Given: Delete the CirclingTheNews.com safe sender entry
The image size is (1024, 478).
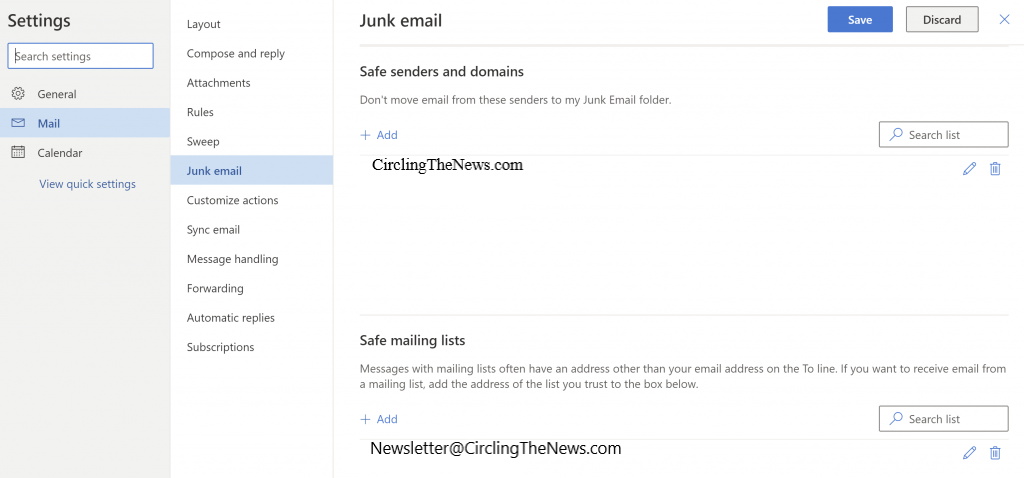Looking at the screenshot, I should point(995,168).
